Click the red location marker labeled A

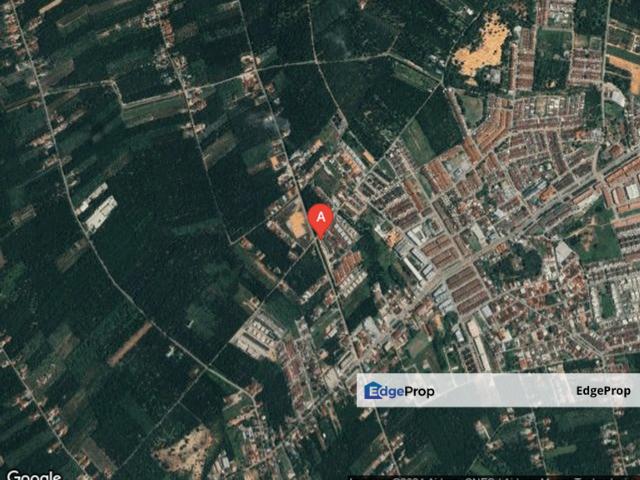click(320, 221)
